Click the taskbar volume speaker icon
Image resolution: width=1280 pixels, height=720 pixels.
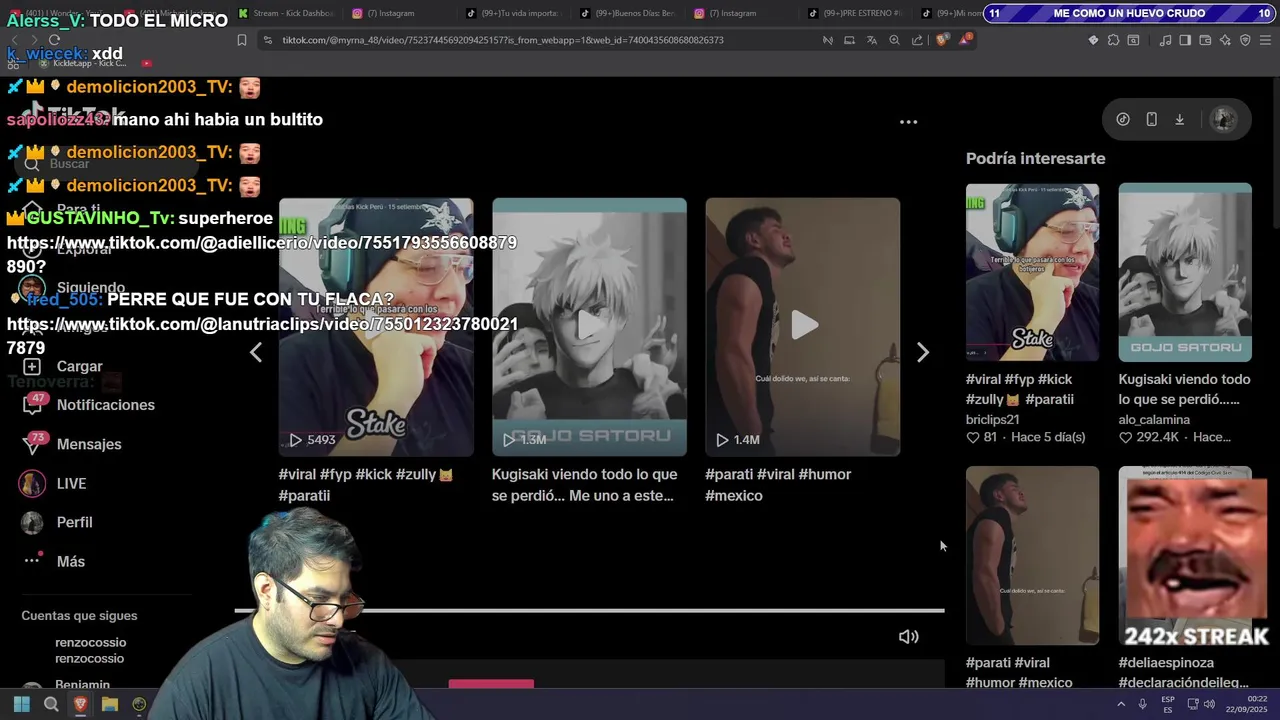point(1209,704)
